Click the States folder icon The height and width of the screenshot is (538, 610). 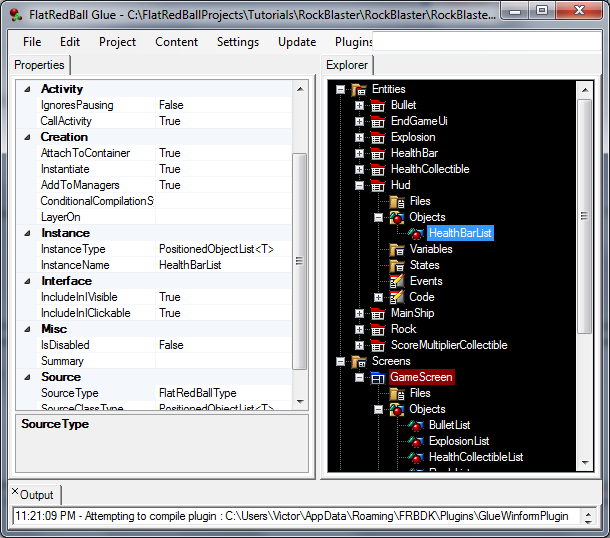(397, 265)
